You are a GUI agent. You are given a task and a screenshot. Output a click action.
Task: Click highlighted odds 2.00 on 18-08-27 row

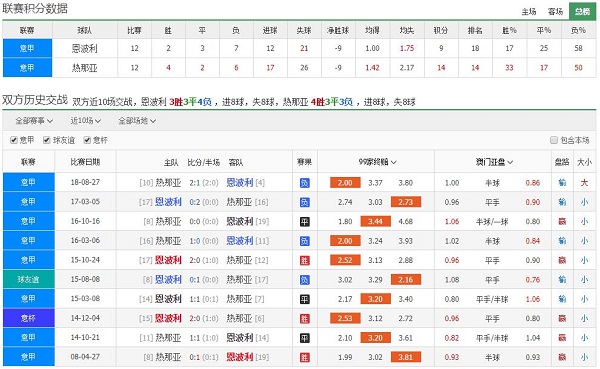[345, 183]
